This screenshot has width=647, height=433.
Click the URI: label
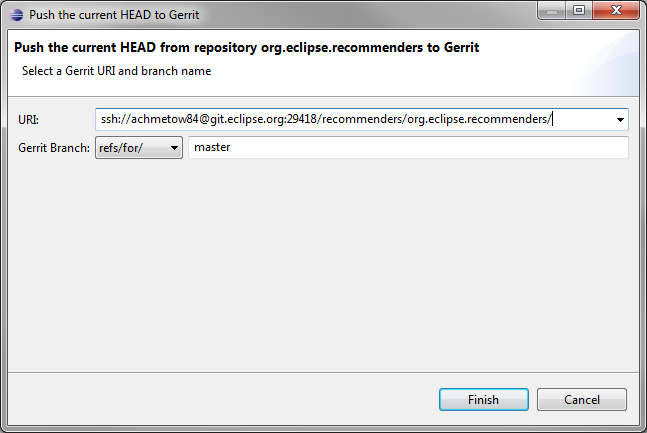(28, 120)
